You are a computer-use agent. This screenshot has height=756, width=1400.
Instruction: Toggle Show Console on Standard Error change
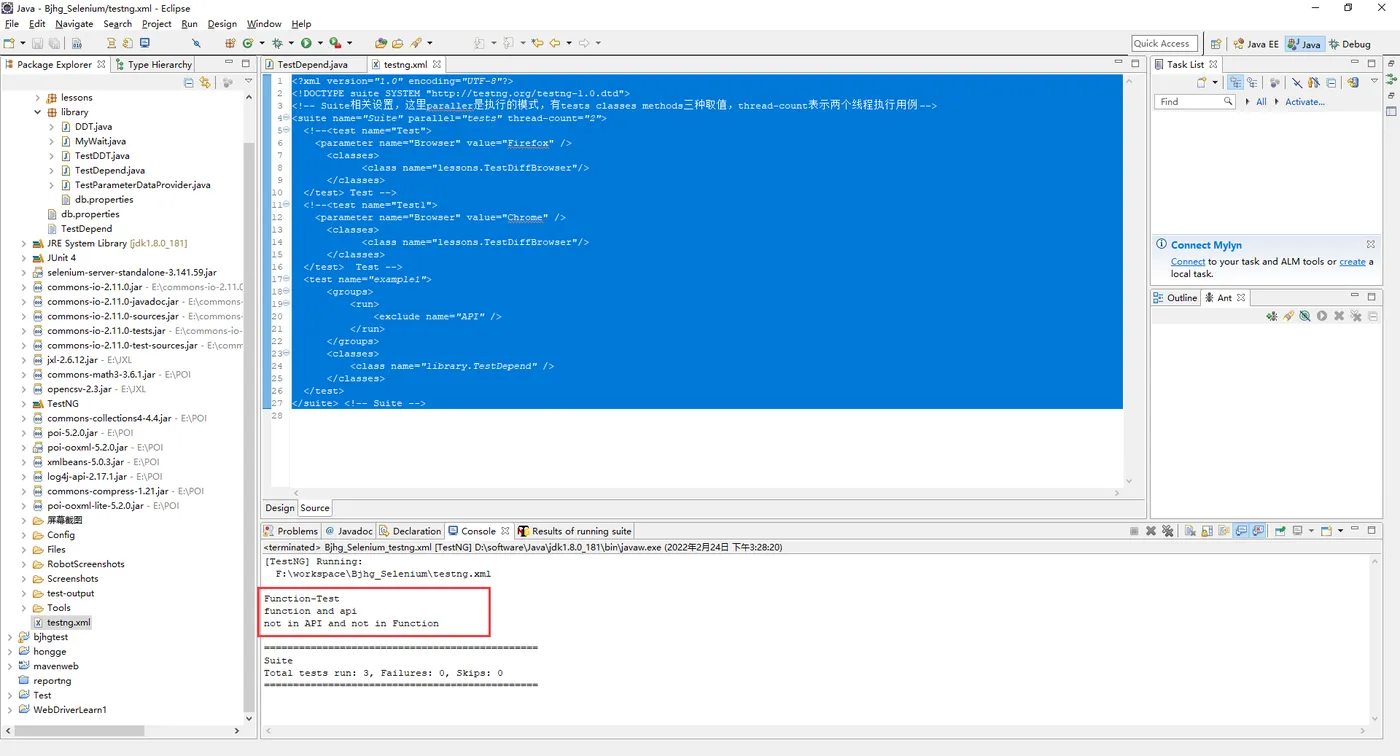point(1259,531)
